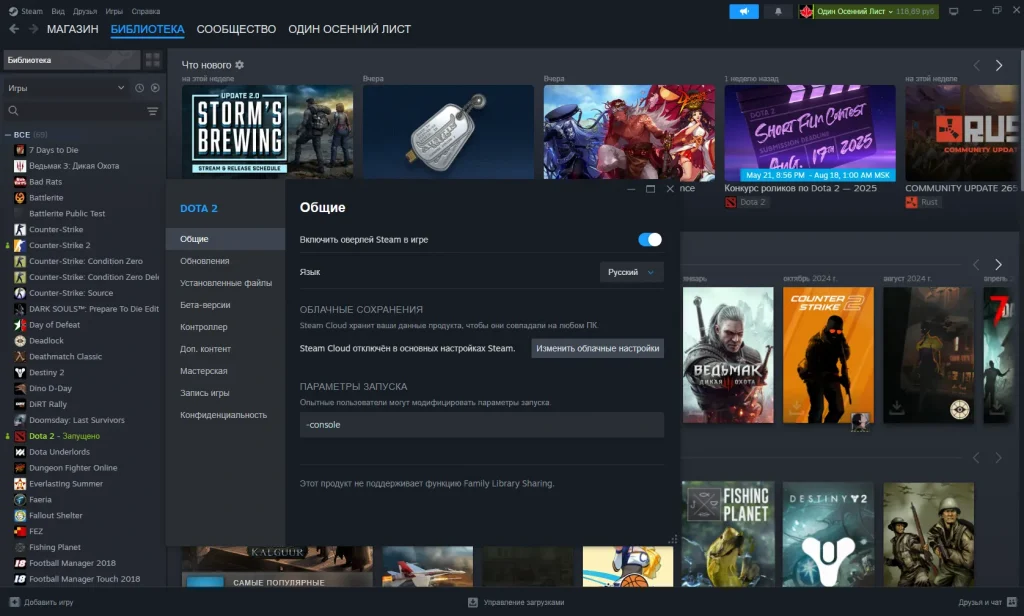This screenshot has width=1024, height=616.
Task: Click the forward navigation arrow
Action: [x=33, y=29]
